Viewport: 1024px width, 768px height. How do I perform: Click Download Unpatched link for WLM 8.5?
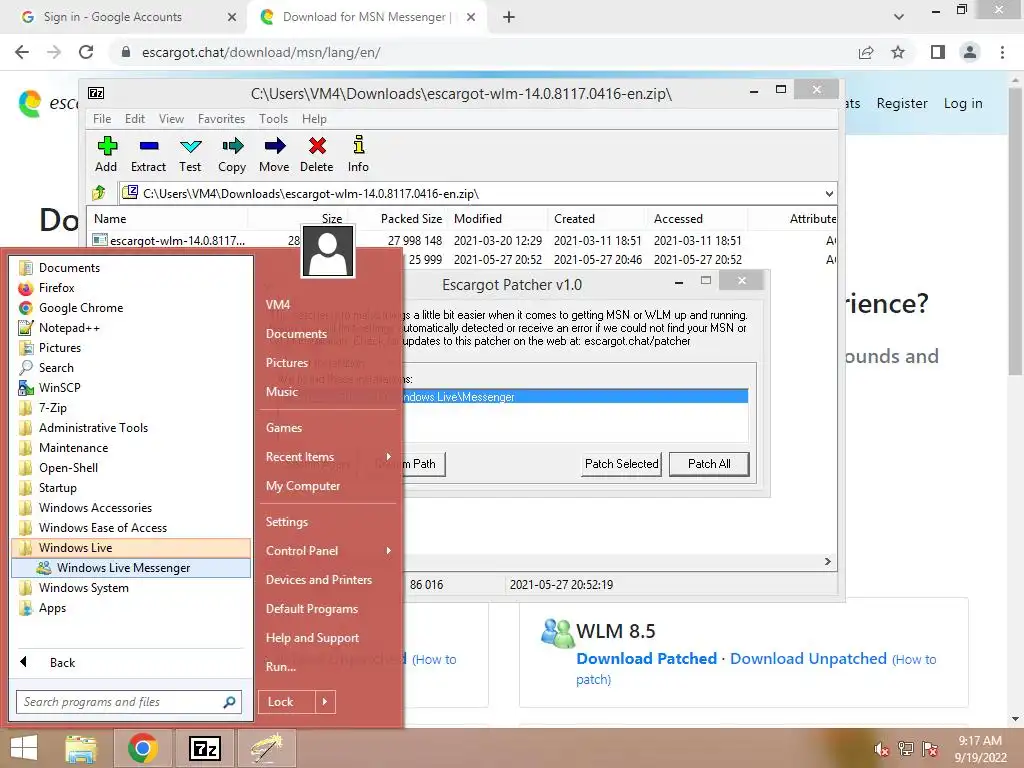pyautogui.click(x=808, y=659)
